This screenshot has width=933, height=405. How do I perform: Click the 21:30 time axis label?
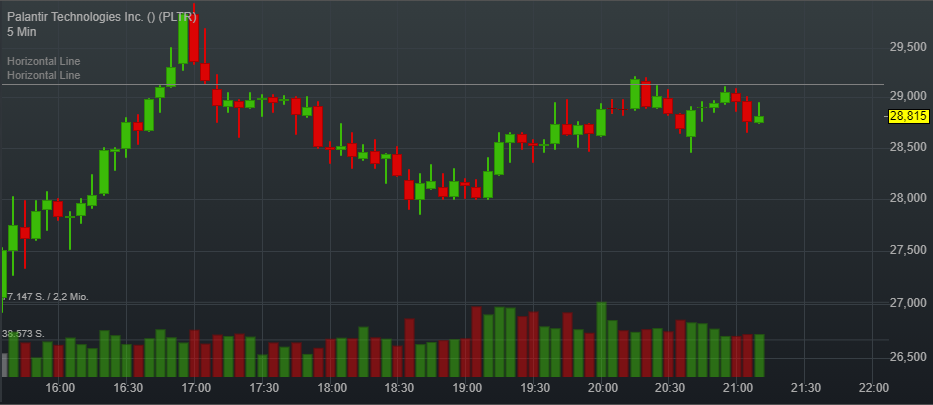point(805,388)
